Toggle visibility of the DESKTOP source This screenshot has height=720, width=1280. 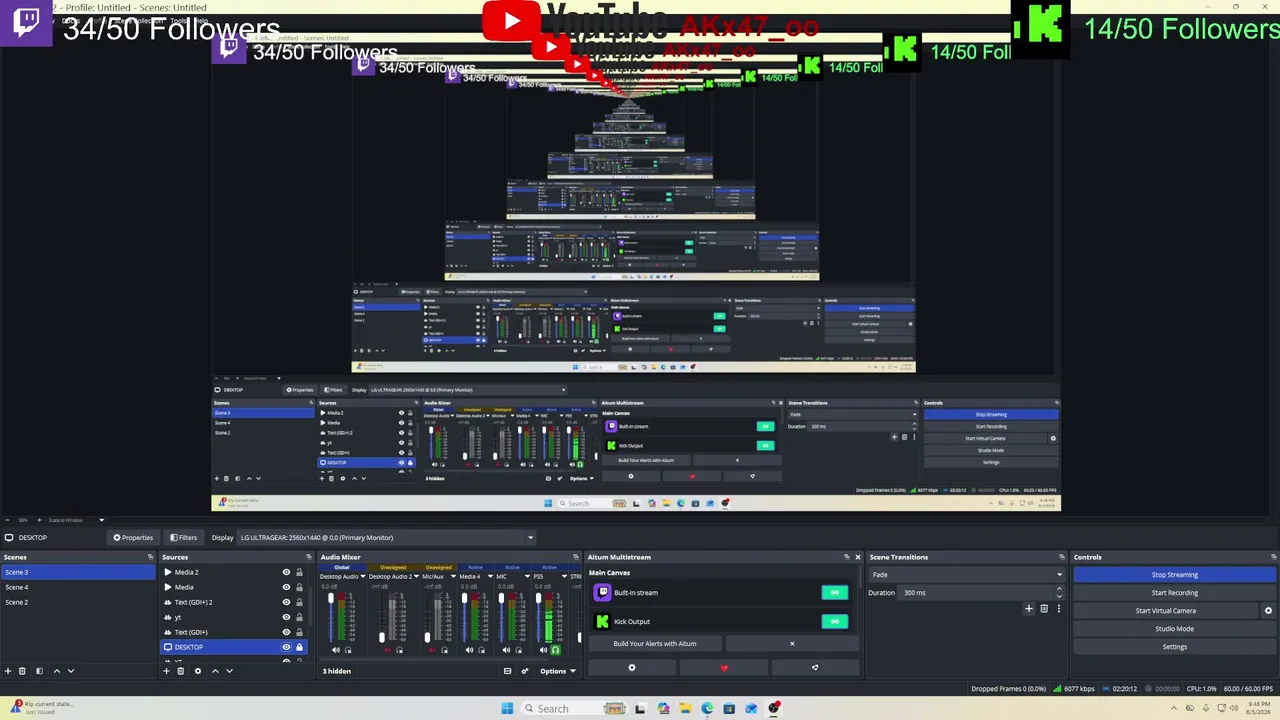click(286, 647)
